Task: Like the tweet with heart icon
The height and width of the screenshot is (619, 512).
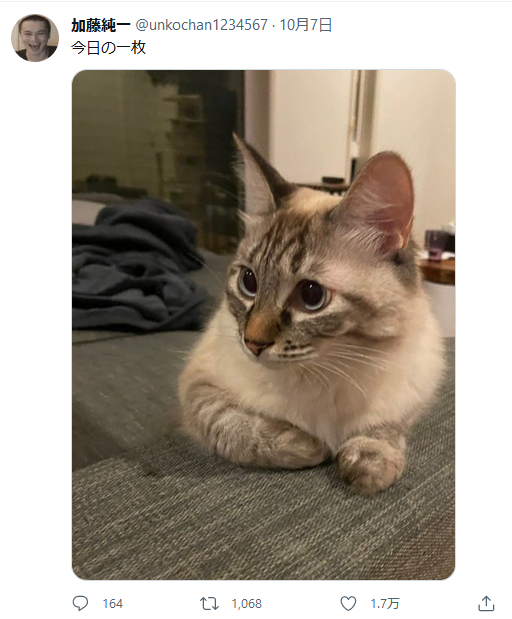Action: point(348,604)
